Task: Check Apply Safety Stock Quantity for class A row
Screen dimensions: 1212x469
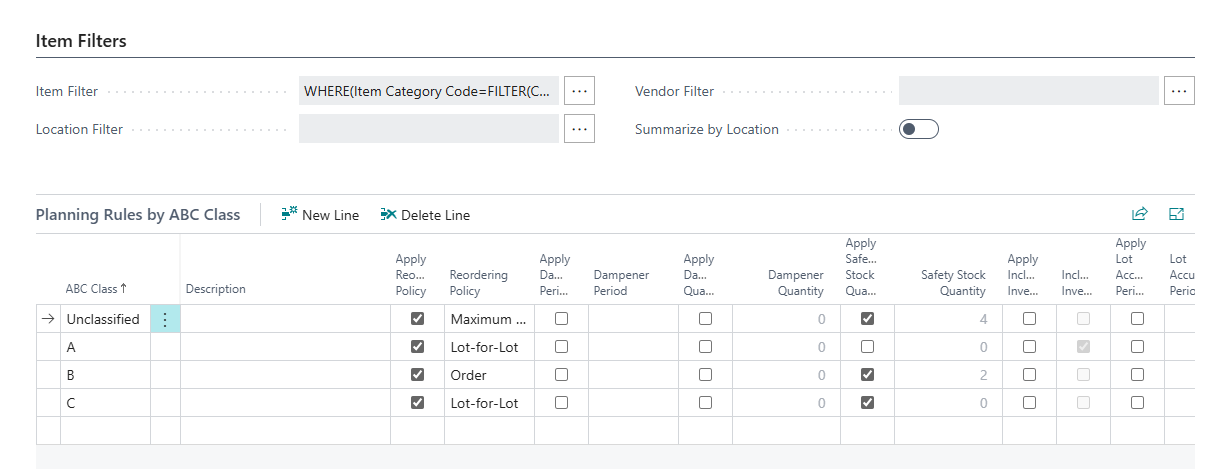Action: coord(867,347)
